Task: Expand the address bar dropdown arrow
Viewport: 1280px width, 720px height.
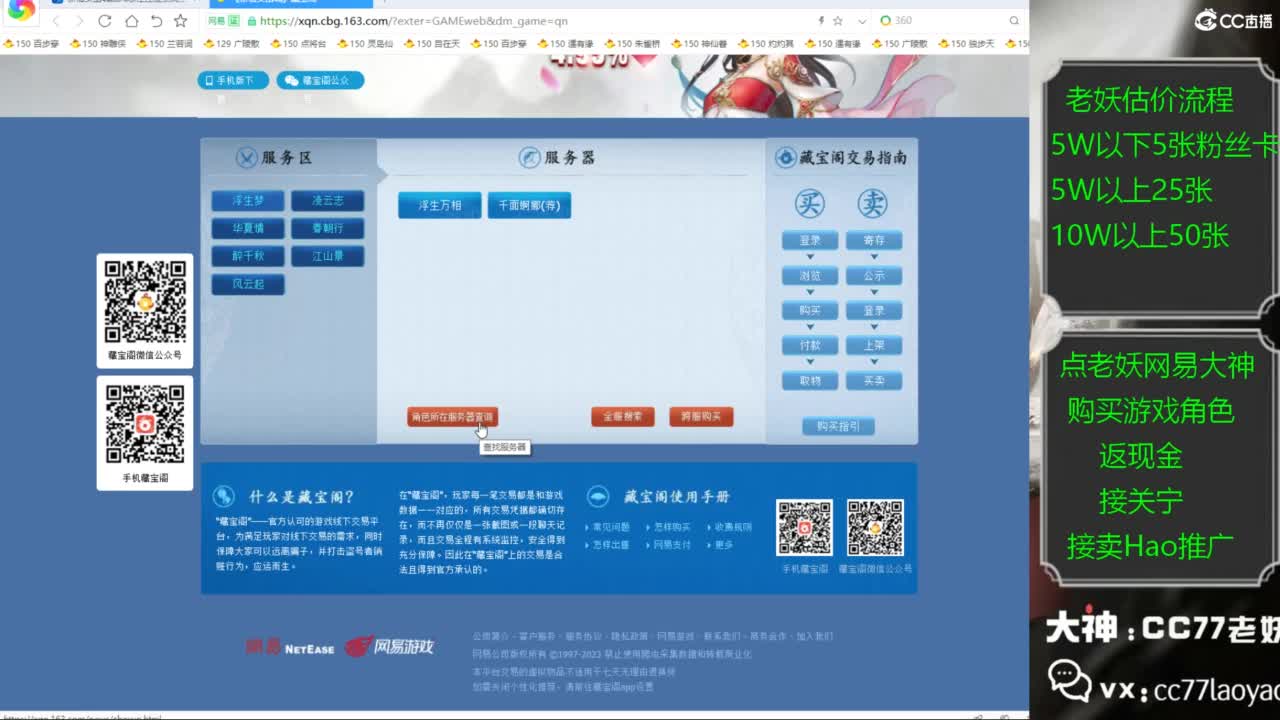Action: coord(862,21)
